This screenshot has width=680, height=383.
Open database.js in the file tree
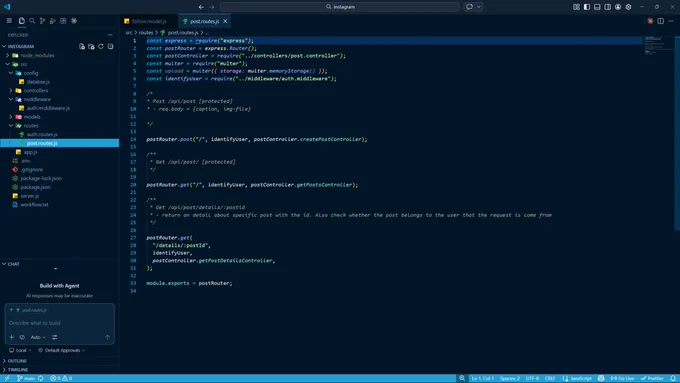[38, 82]
